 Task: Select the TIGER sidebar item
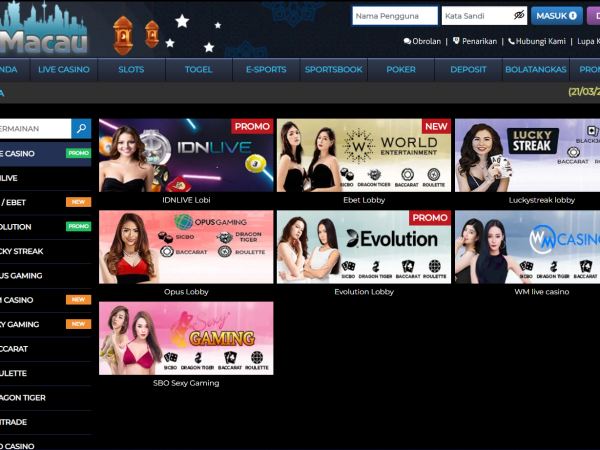point(46,398)
